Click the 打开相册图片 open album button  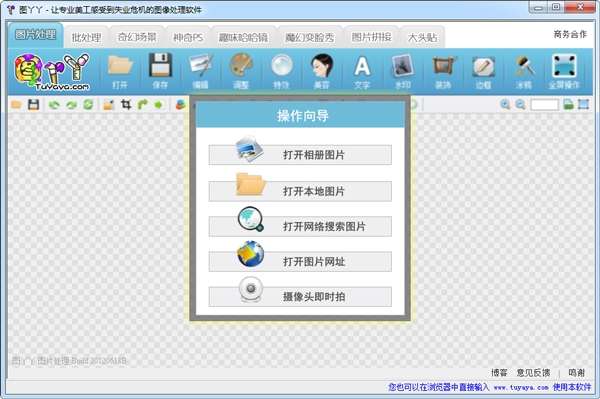point(300,155)
